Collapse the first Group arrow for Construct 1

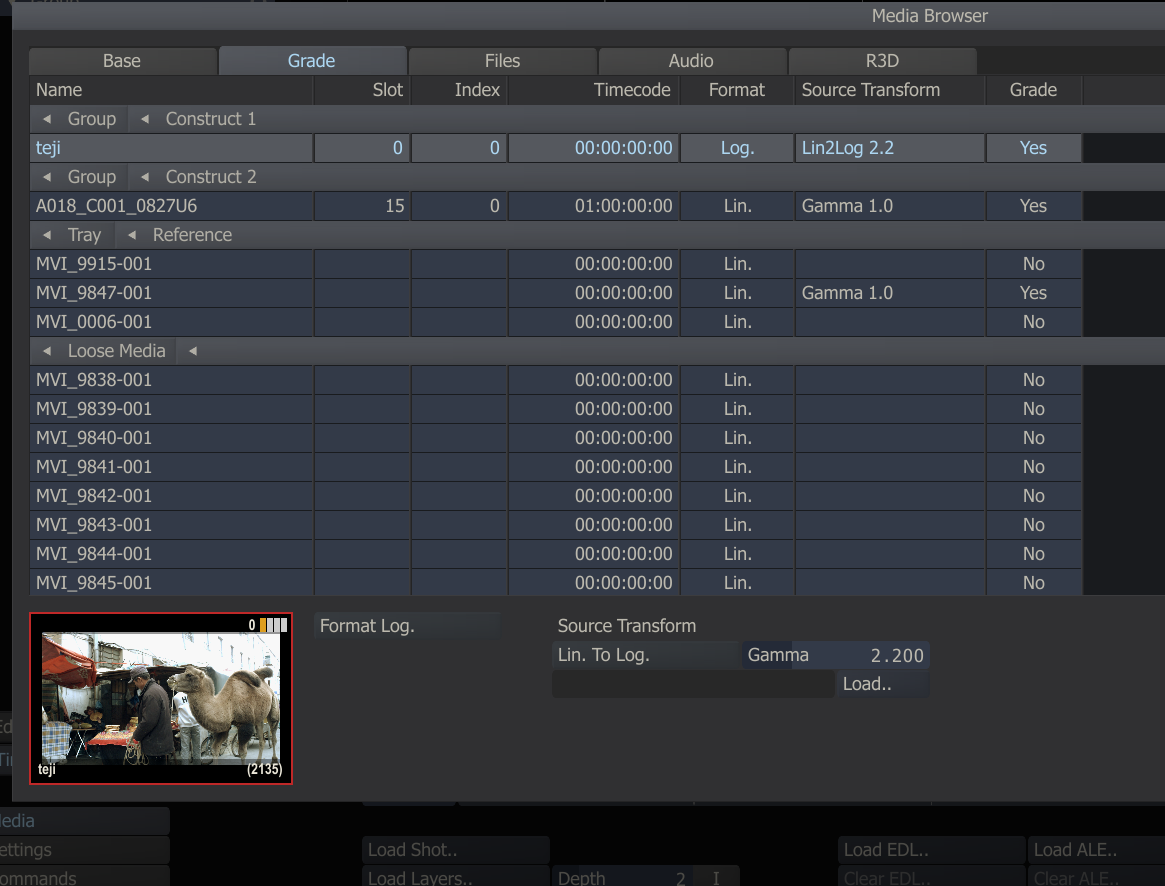pyautogui.click(x=46, y=119)
